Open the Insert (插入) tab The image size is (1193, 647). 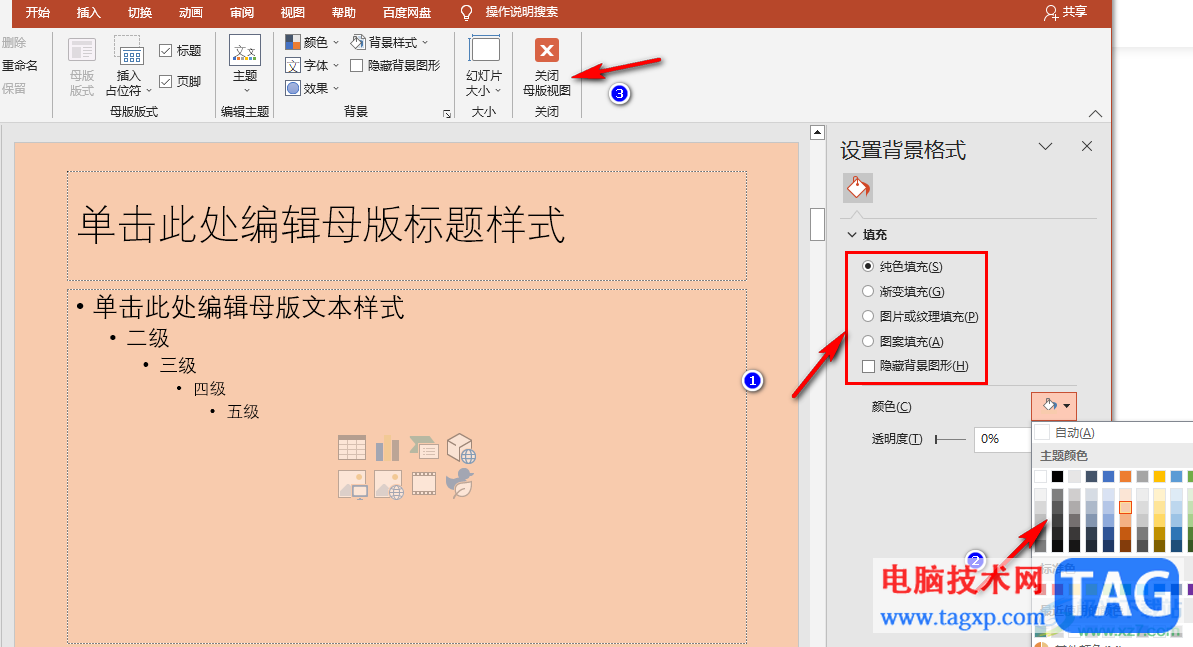(89, 12)
